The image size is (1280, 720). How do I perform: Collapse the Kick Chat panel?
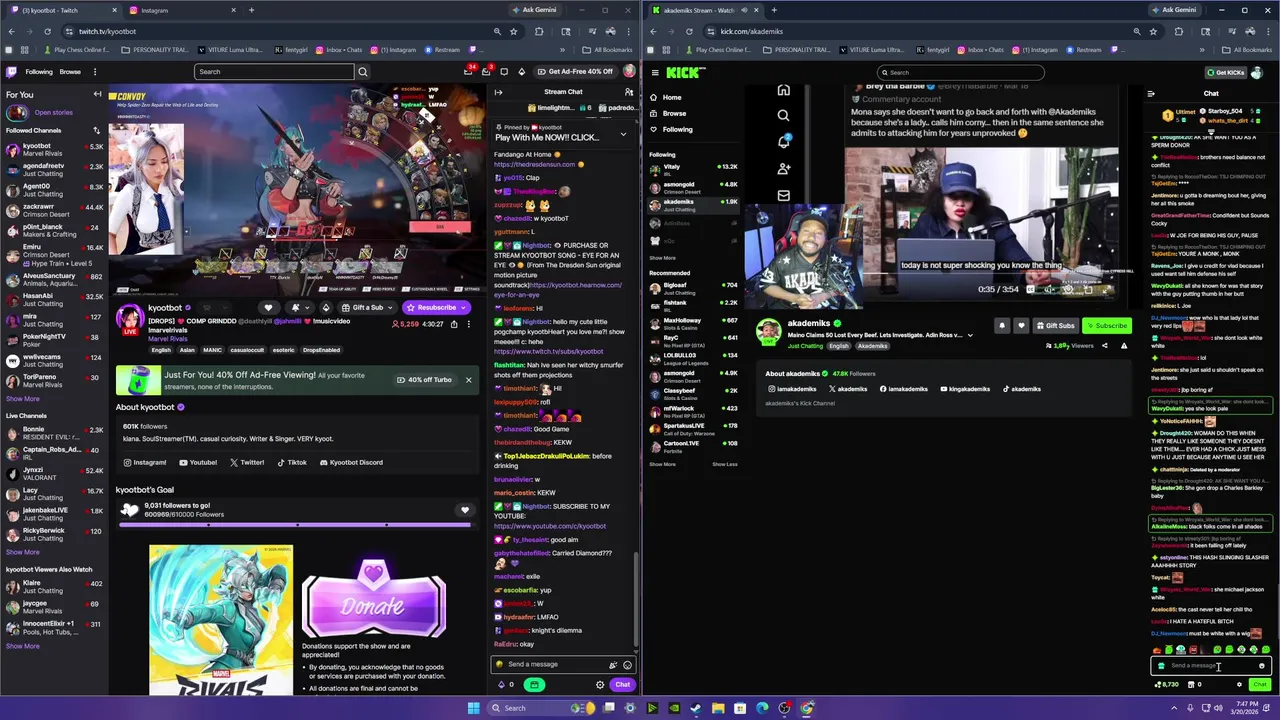tap(1151, 94)
